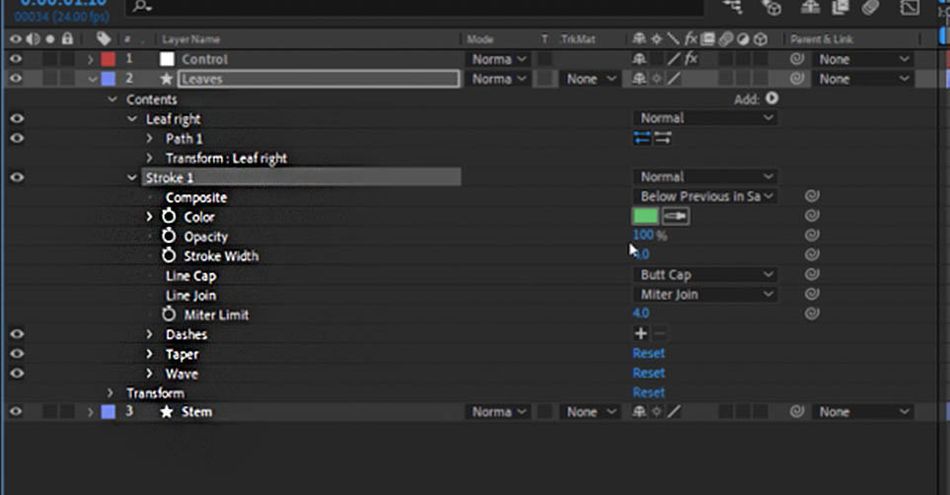Toggle visibility of Taper

(x=16, y=354)
